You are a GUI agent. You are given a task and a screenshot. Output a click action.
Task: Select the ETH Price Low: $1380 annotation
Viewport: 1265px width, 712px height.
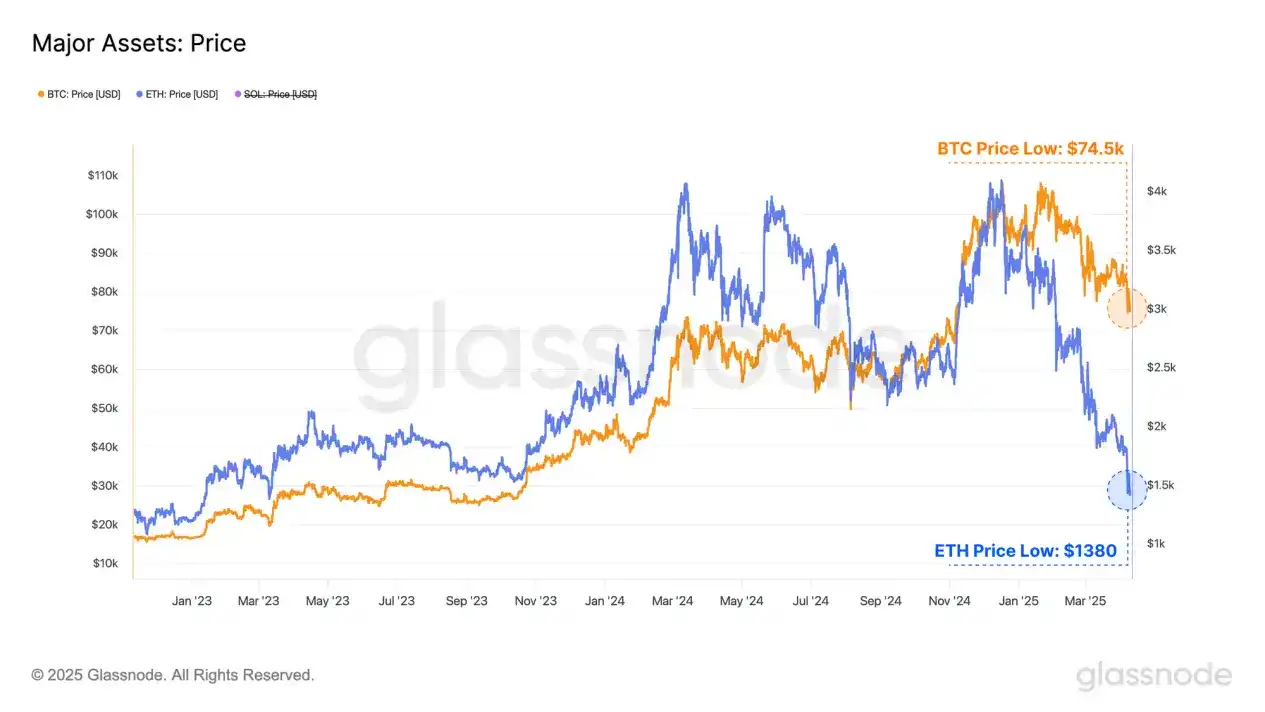(x=1025, y=550)
